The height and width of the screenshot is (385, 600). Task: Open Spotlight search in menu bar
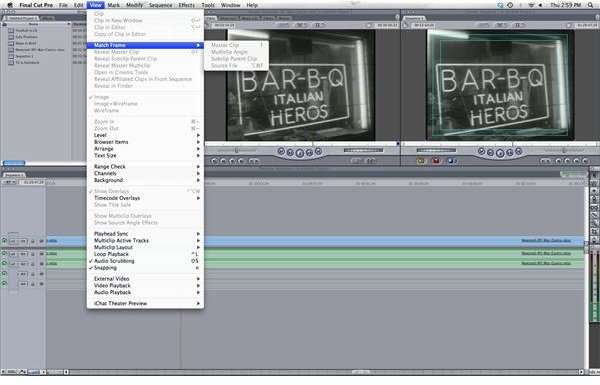pos(591,5)
